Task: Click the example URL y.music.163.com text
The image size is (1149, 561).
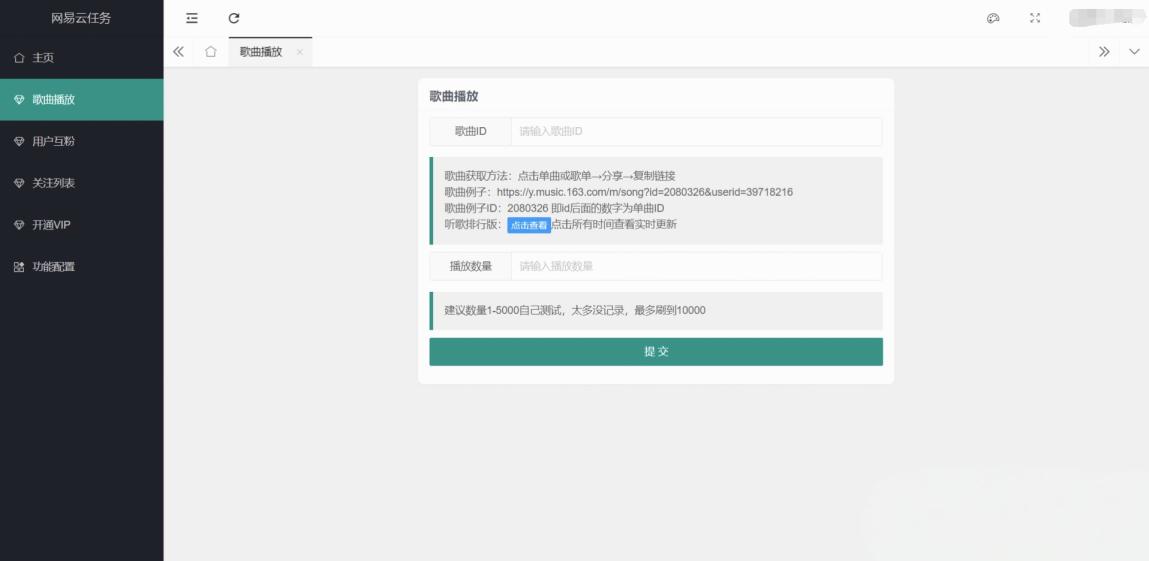Action: [645, 192]
